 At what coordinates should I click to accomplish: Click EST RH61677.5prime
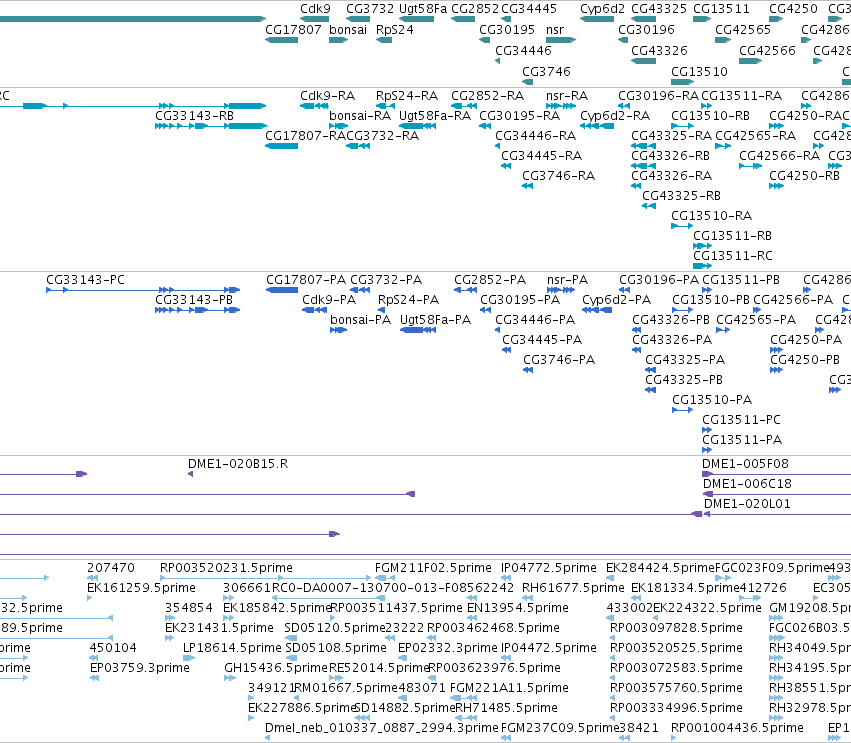(x=573, y=588)
